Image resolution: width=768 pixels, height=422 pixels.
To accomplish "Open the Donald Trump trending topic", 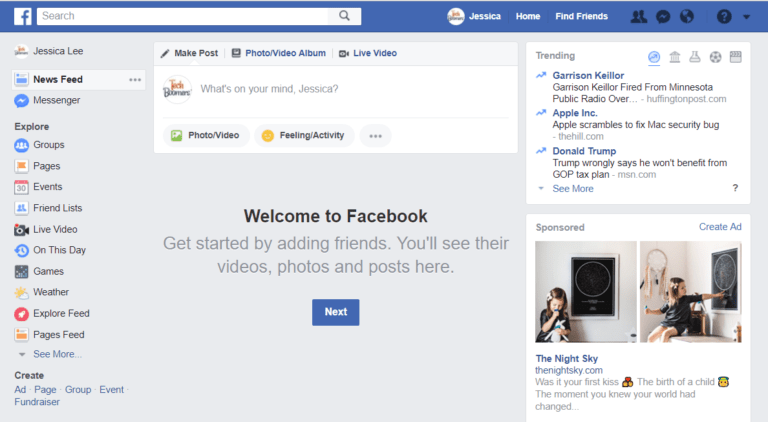I will click(x=584, y=151).
